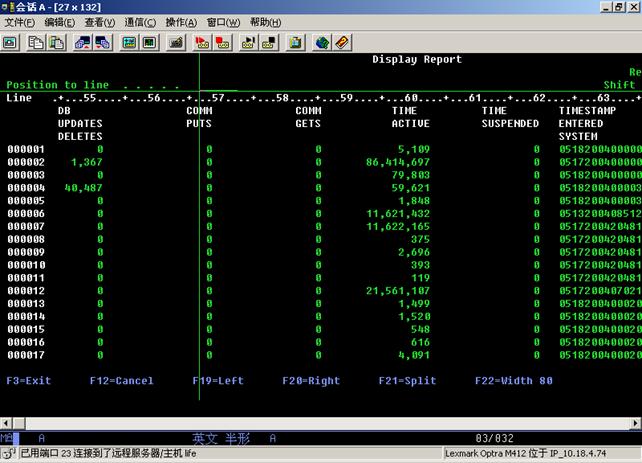This screenshot has height=463, width=642.
Task: Open the Send File to Host tool
Action: pyautogui.click(x=83, y=43)
